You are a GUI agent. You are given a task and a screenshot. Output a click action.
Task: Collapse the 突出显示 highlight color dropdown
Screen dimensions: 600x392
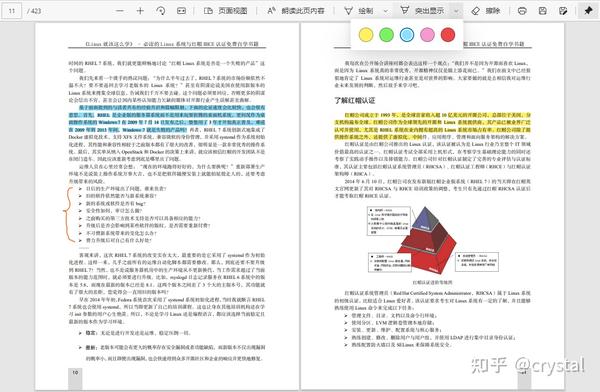coord(456,11)
